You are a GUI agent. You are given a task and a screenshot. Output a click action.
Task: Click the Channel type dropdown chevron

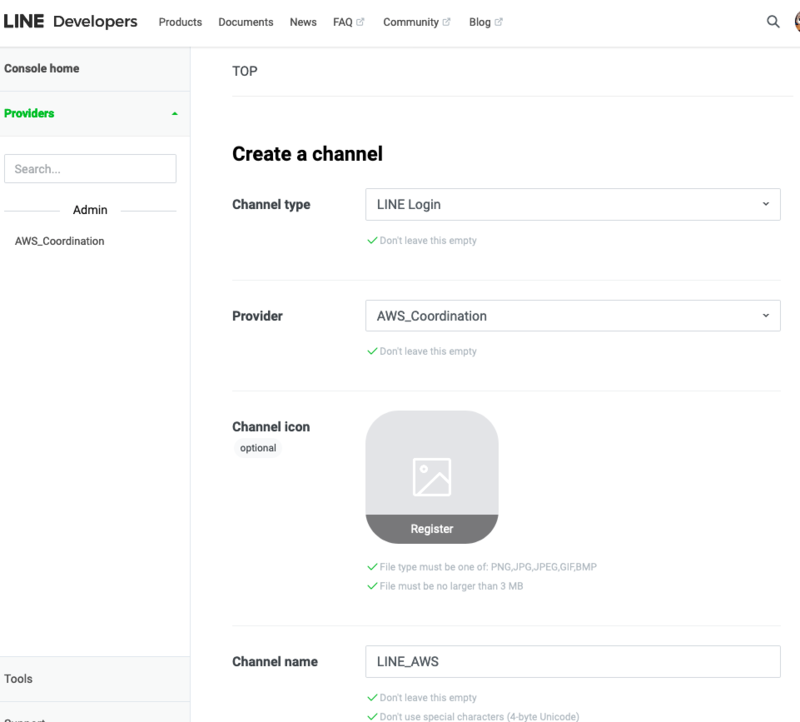click(765, 204)
